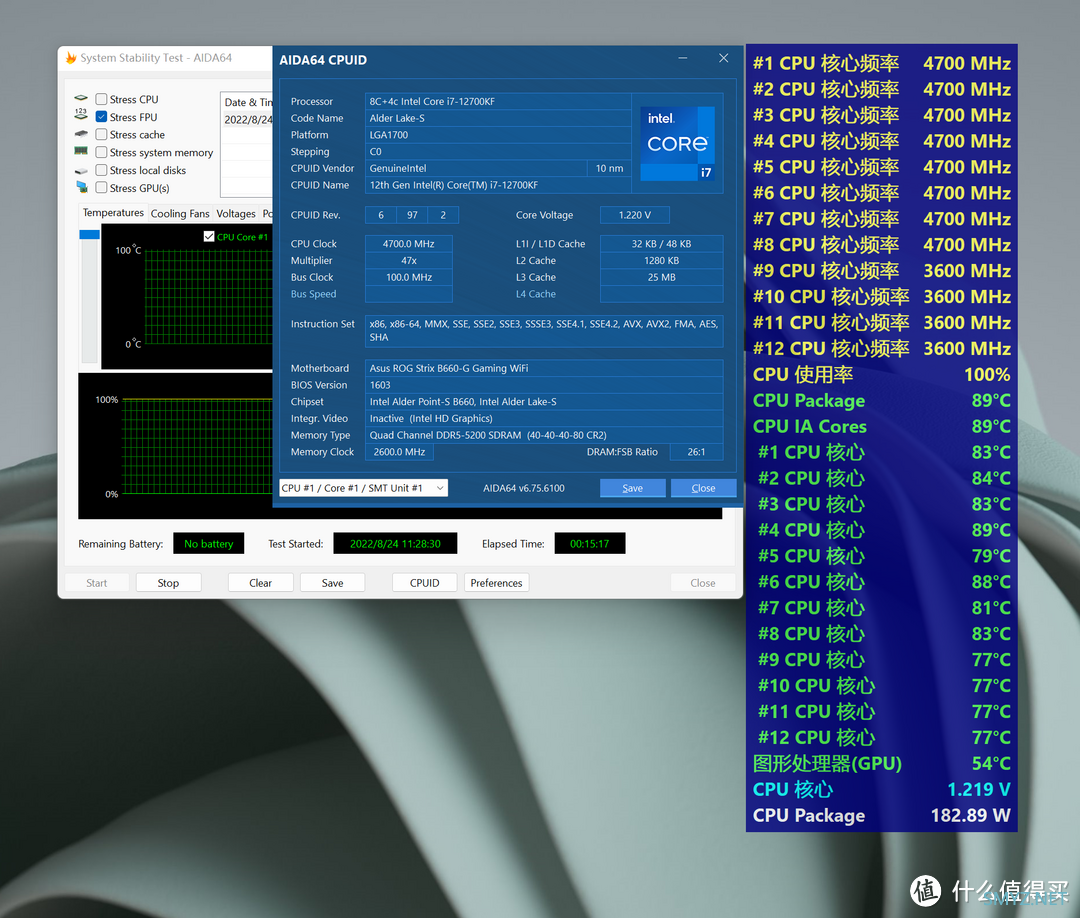Enable the Stress CPU checkbox
This screenshot has height=918, width=1080.
(101, 99)
